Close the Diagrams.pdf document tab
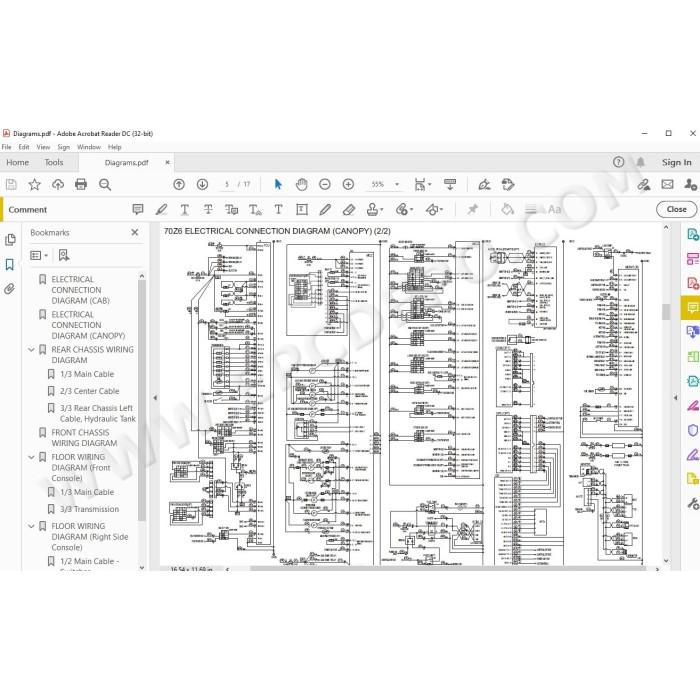The image size is (700, 700). [167, 162]
